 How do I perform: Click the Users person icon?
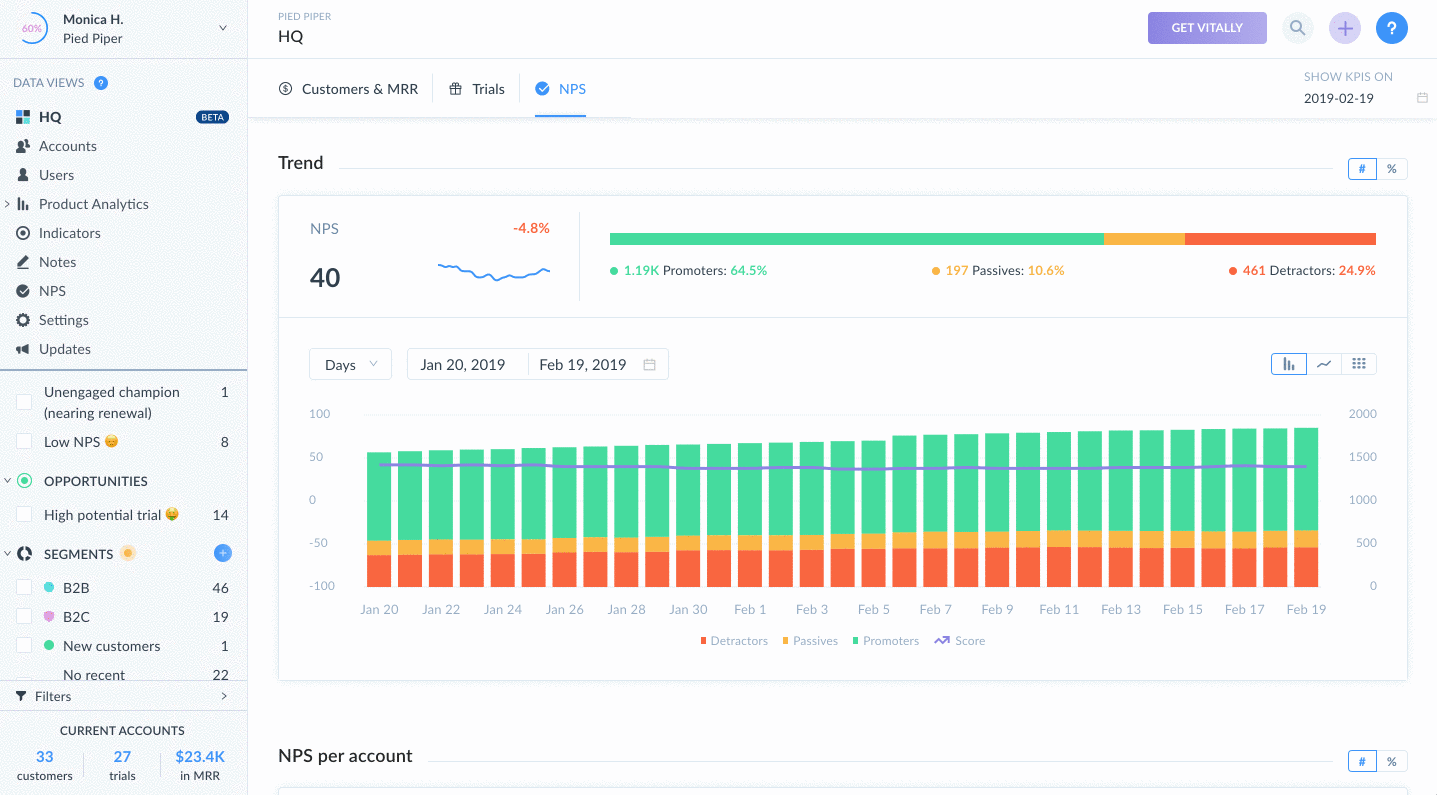(x=23, y=175)
